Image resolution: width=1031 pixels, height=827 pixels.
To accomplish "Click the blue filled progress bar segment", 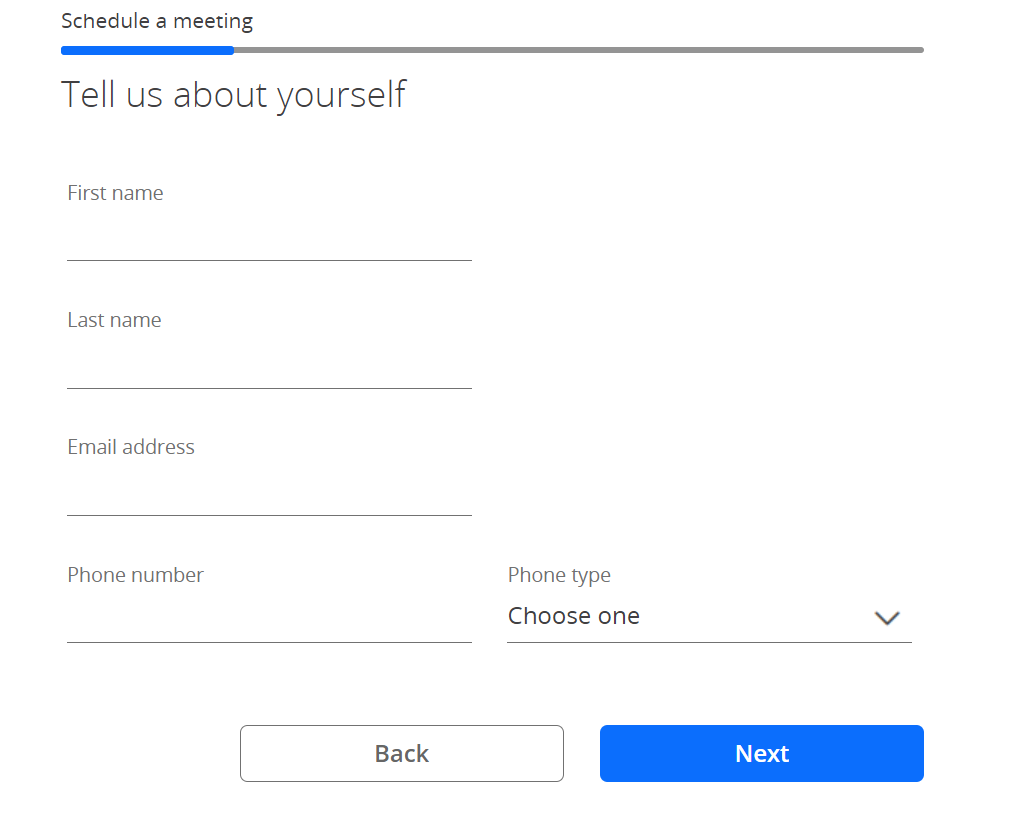I will pos(147,50).
